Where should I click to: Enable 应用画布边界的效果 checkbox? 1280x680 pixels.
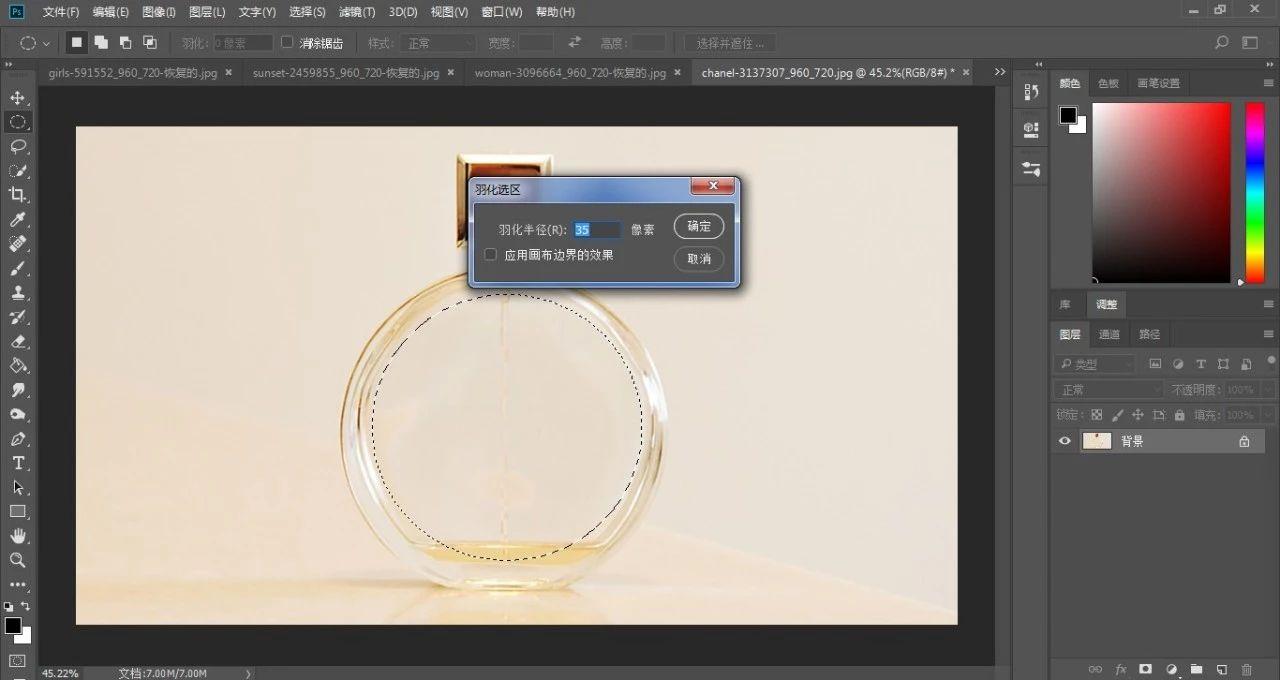pyautogui.click(x=490, y=255)
